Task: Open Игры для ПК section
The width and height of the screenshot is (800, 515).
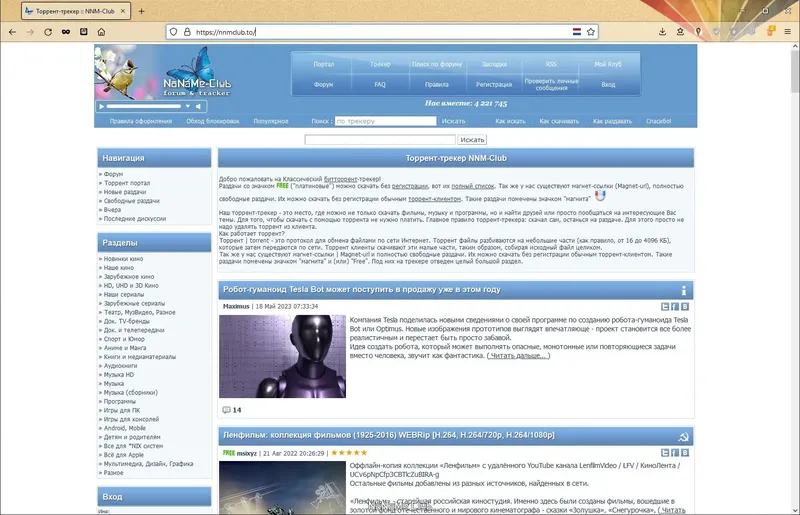Action: tap(122, 410)
